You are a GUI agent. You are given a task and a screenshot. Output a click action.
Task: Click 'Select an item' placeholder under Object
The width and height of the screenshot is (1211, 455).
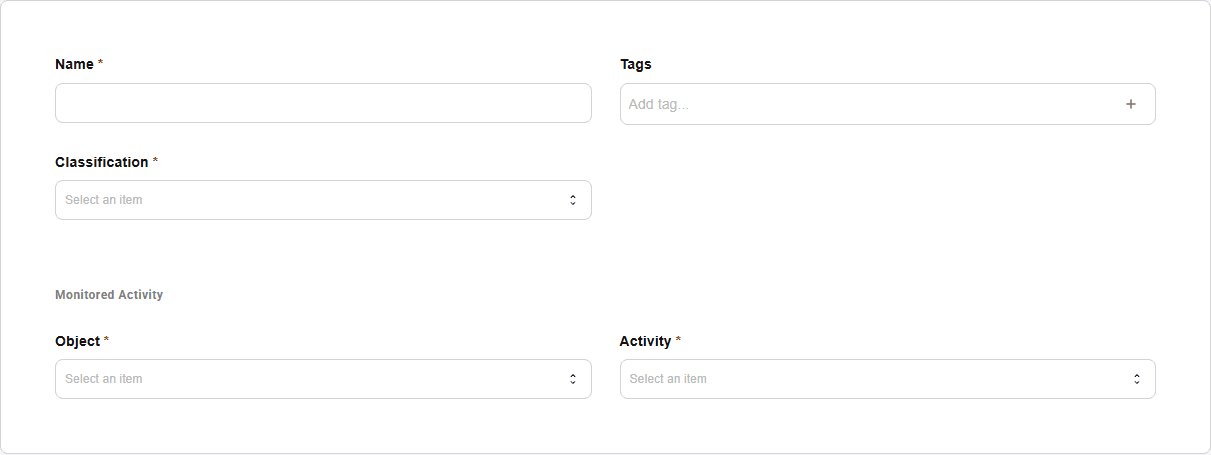(x=104, y=379)
